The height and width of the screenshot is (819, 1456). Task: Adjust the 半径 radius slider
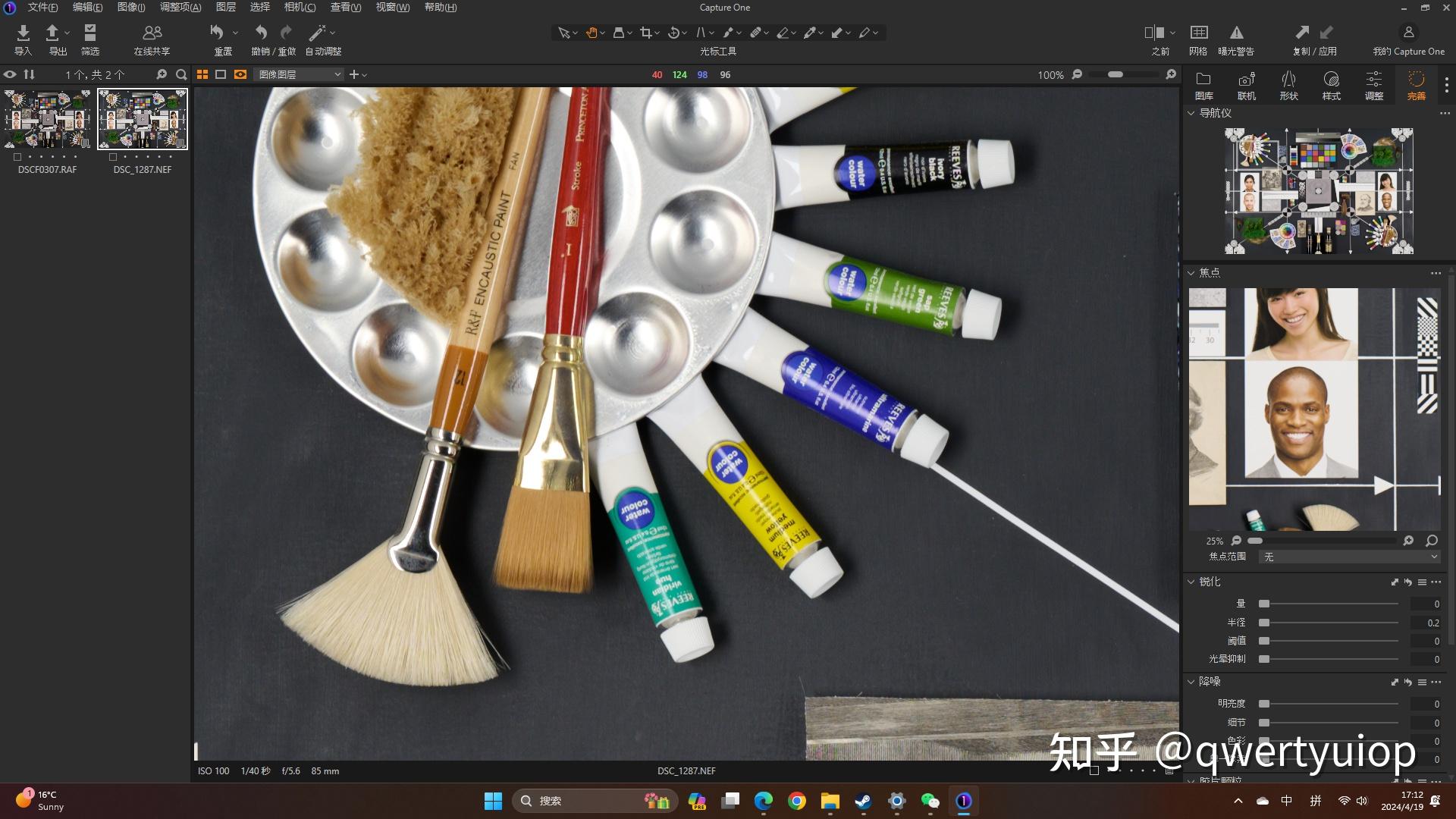[1264, 623]
